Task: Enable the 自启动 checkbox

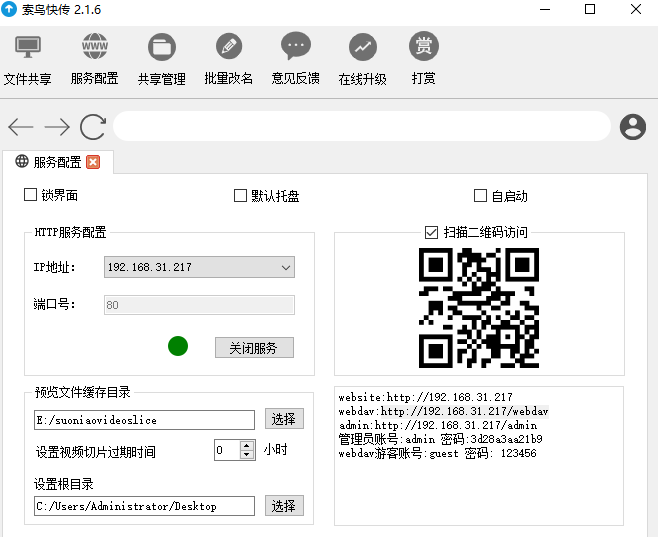Action: [480, 196]
